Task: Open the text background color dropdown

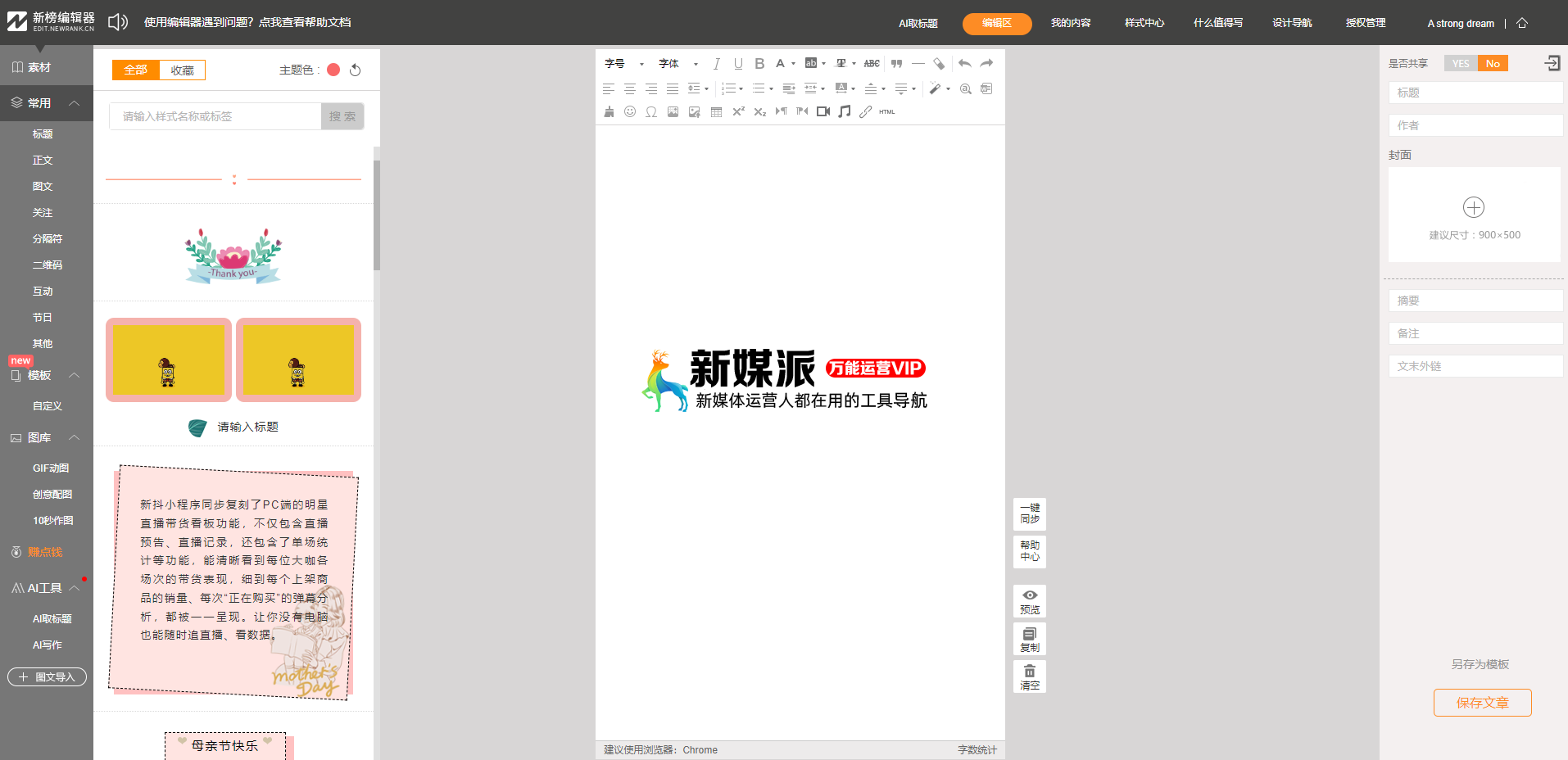Action: coord(823,64)
